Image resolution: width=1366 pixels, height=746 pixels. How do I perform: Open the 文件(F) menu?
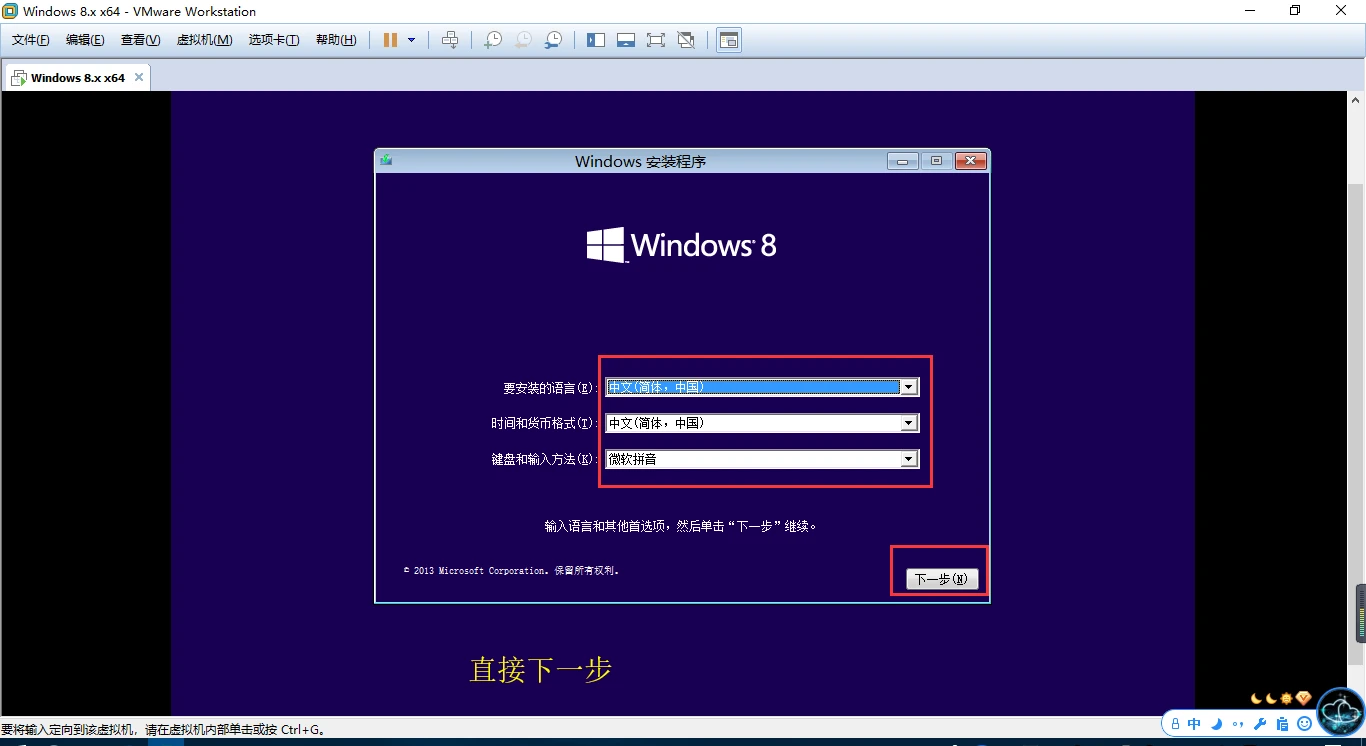(30, 40)
